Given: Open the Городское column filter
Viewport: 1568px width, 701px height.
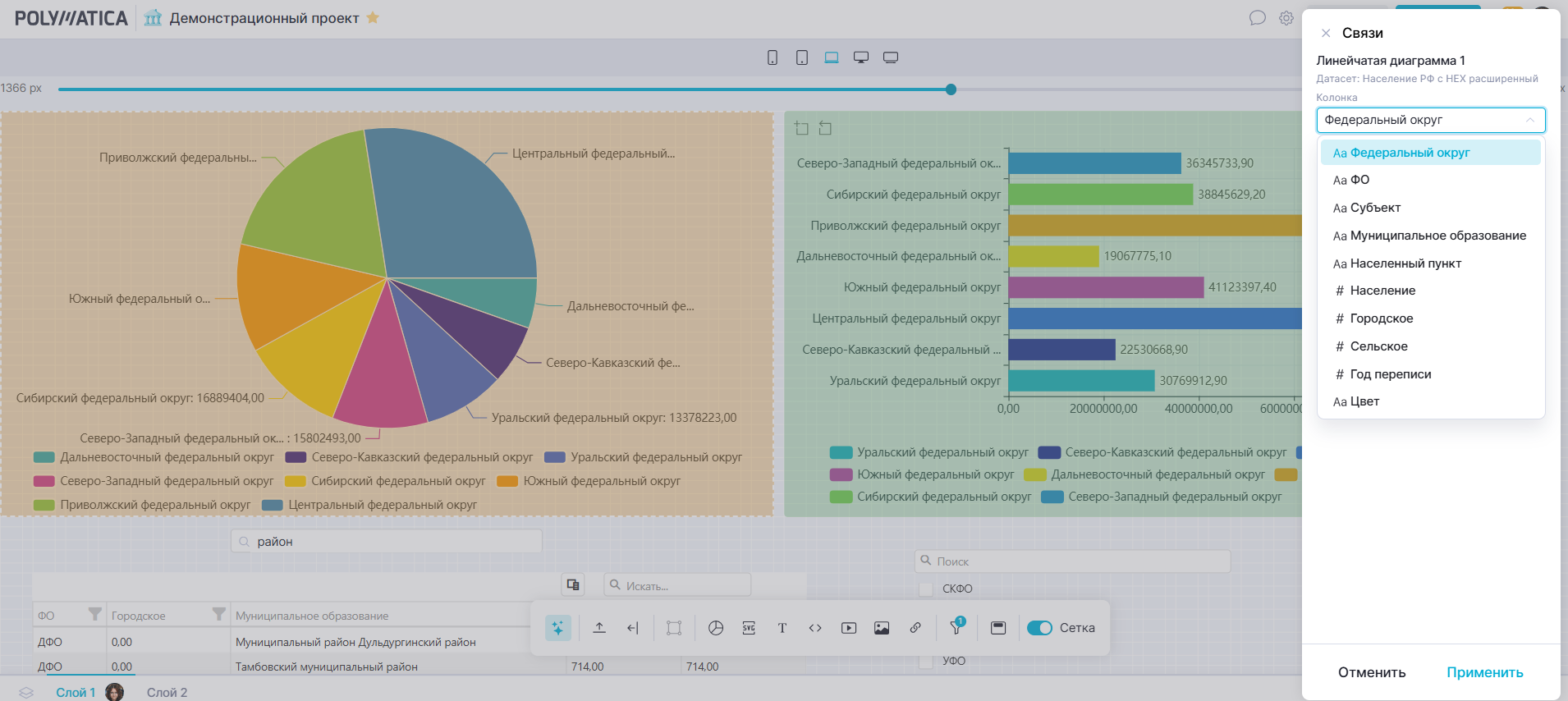Looking at the screenshot, I should 218,615.
